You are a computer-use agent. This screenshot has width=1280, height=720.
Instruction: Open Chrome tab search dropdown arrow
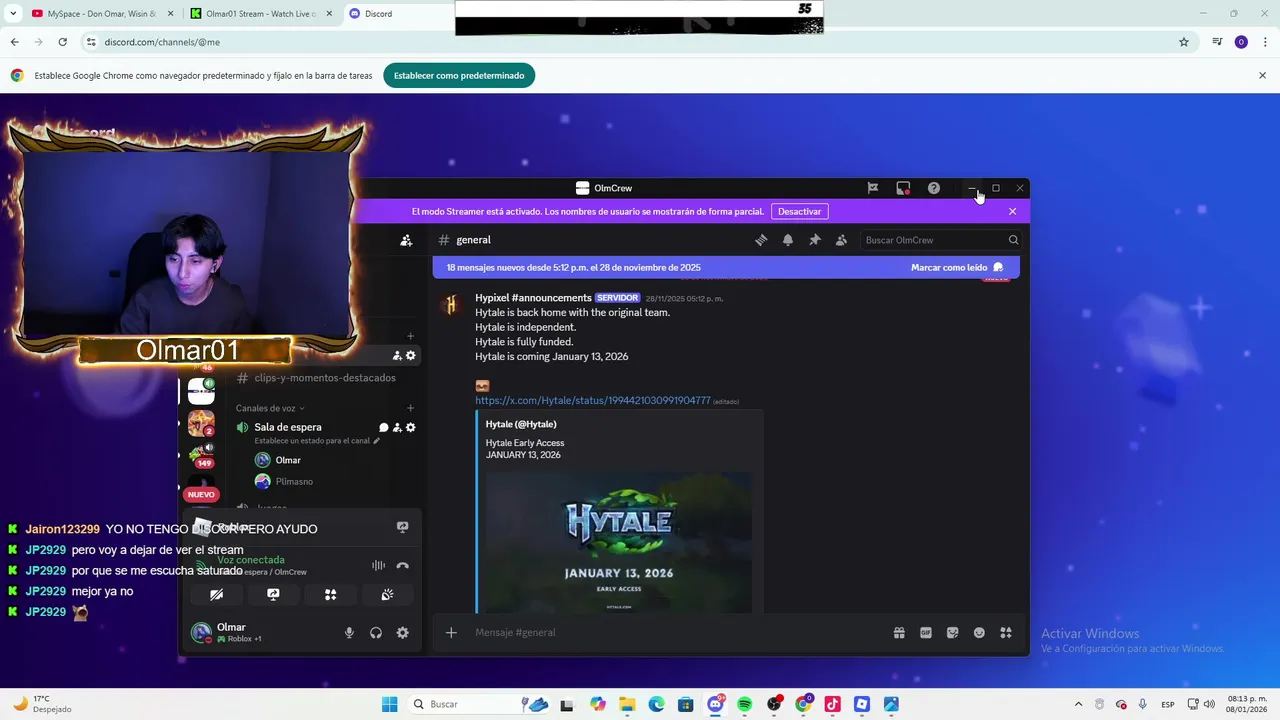tap(13, 14)
